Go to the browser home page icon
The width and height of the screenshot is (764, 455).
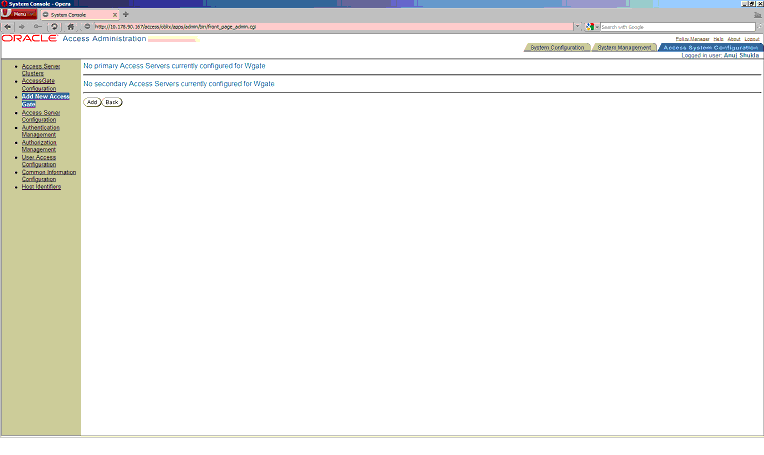(x=71, y=27)
